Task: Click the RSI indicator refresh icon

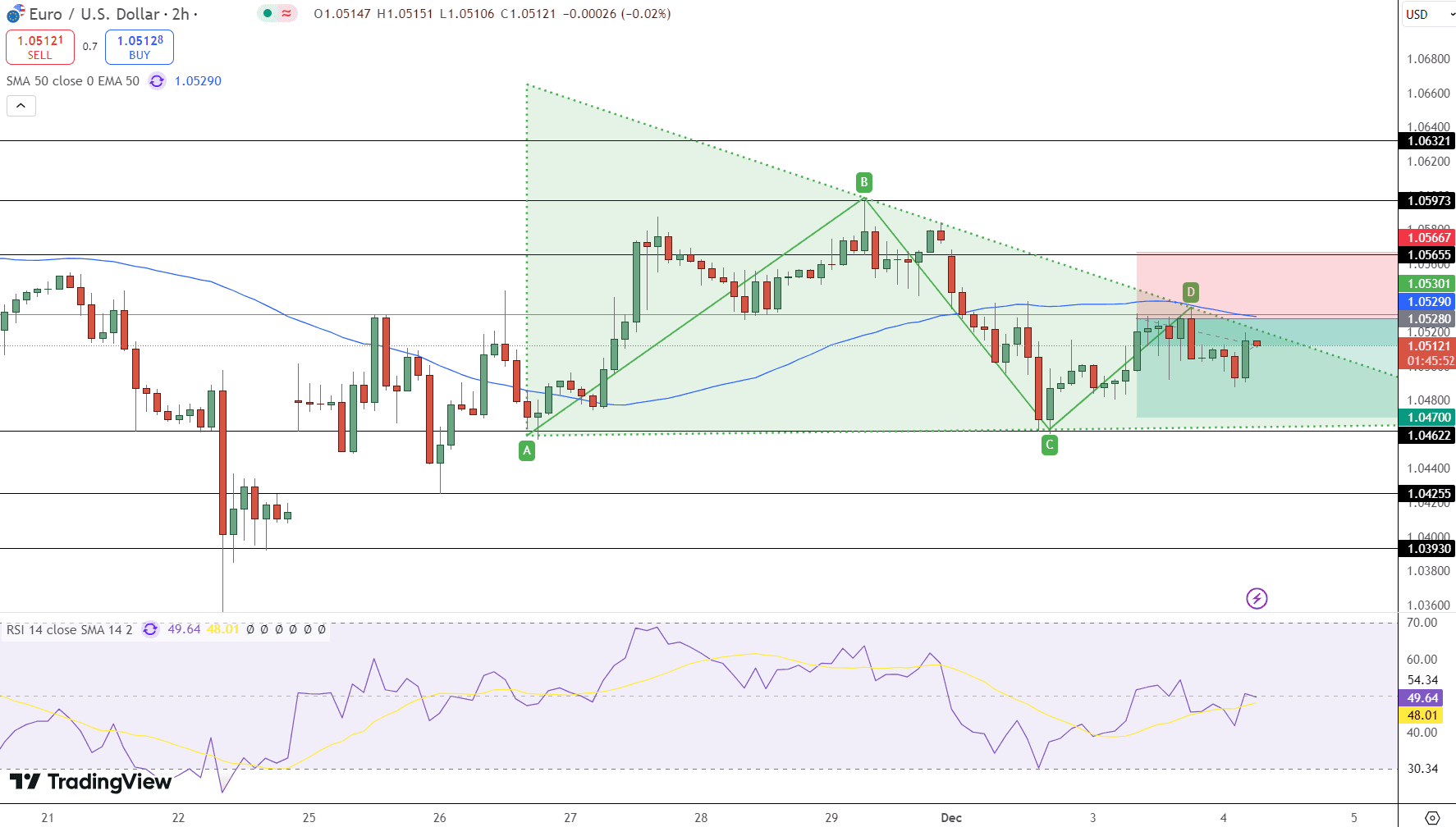Action: [x=150, y=629]
